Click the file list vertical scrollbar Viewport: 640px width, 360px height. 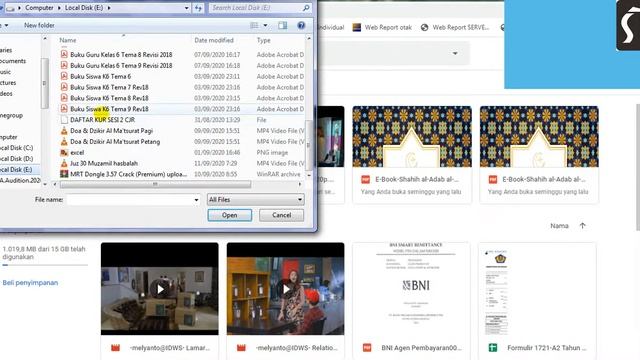pyautogui.click(x=309, y=145)
